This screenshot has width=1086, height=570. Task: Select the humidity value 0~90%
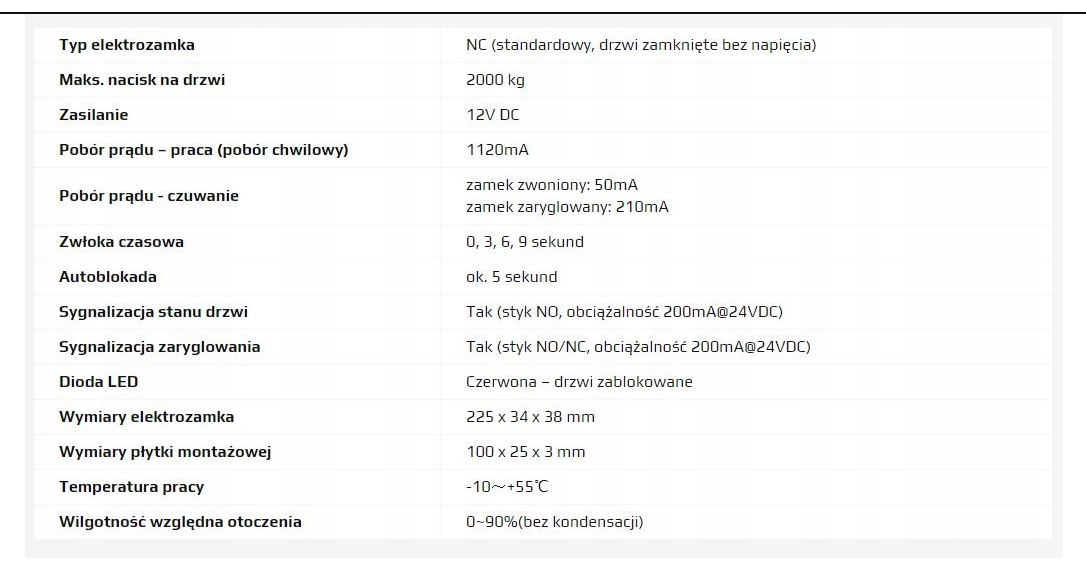(554, 522)
